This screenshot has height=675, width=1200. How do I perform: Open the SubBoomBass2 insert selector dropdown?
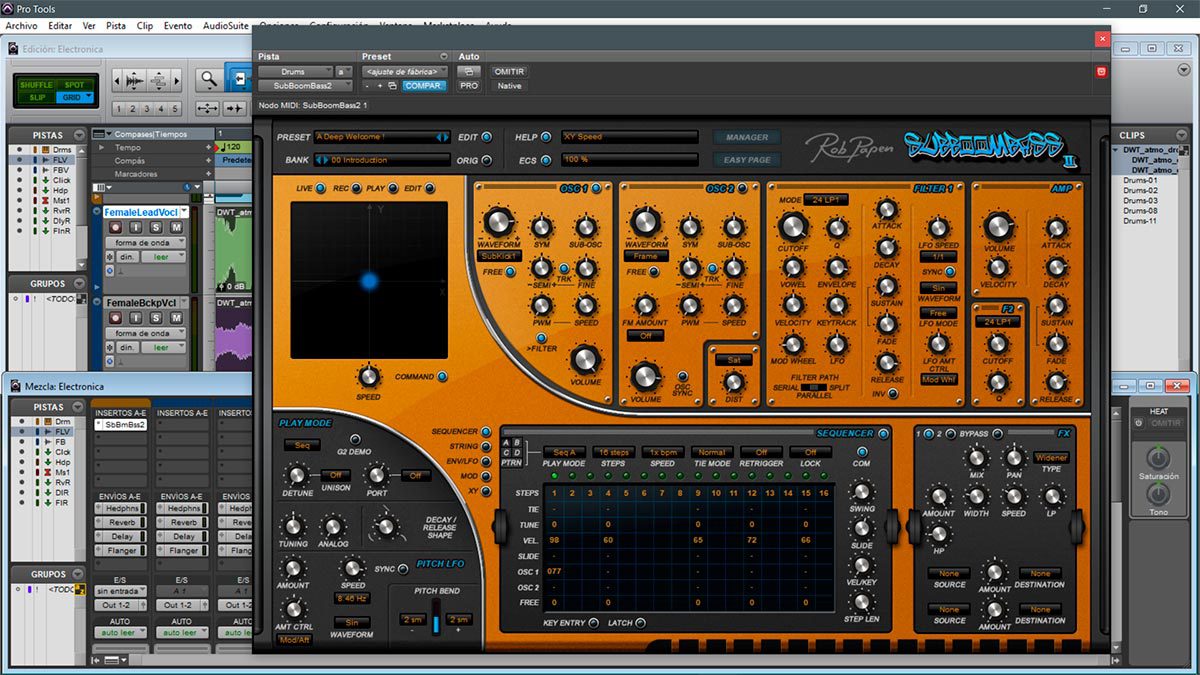pos(305,86)
